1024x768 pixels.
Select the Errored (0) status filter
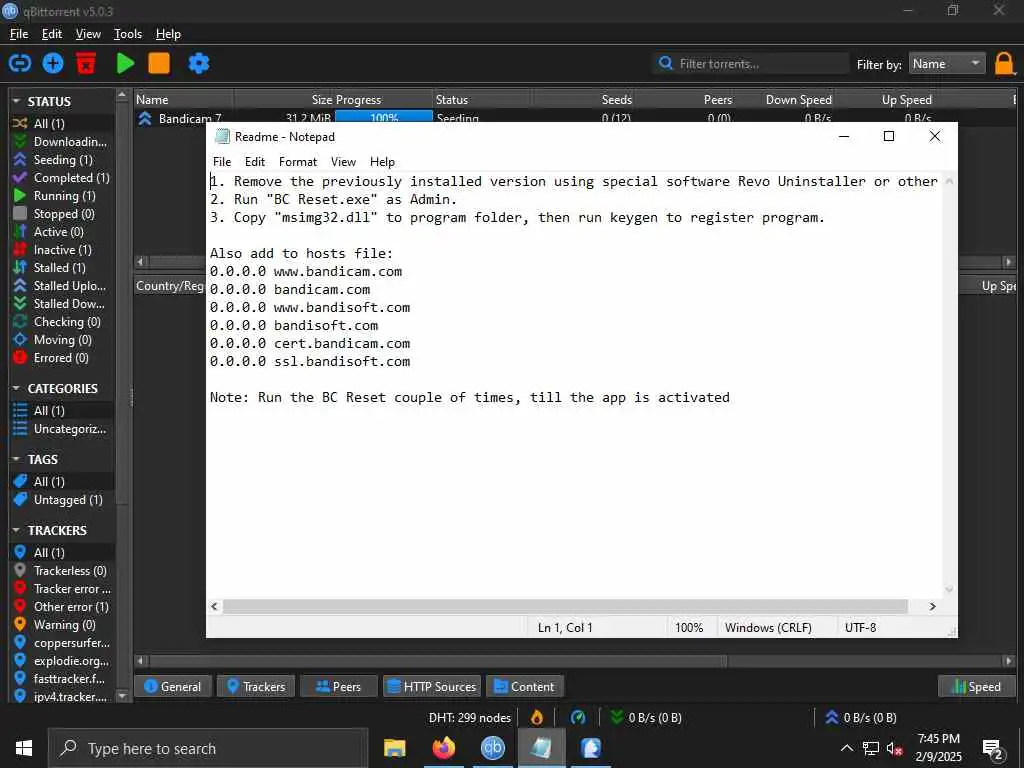coord(63,358)
